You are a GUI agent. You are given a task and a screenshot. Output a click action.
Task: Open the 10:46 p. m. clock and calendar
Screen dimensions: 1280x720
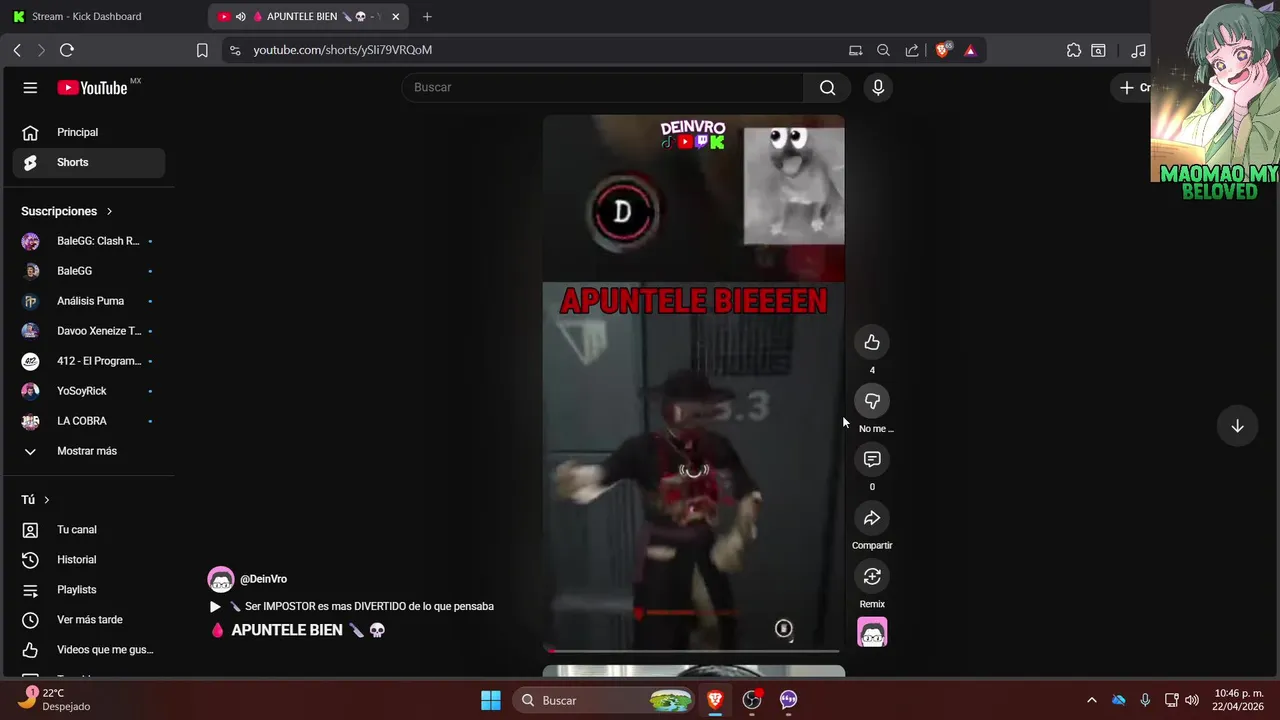[1238, 700]
